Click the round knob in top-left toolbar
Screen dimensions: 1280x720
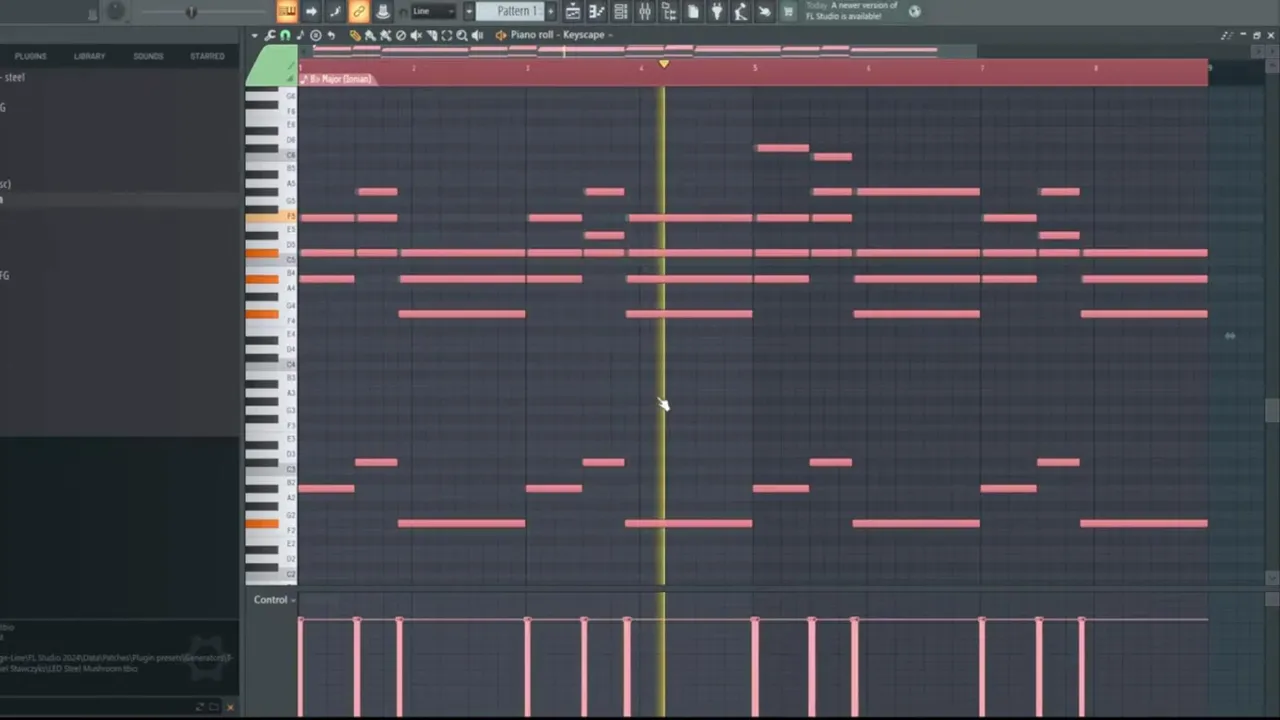click(x=116, y=11)
